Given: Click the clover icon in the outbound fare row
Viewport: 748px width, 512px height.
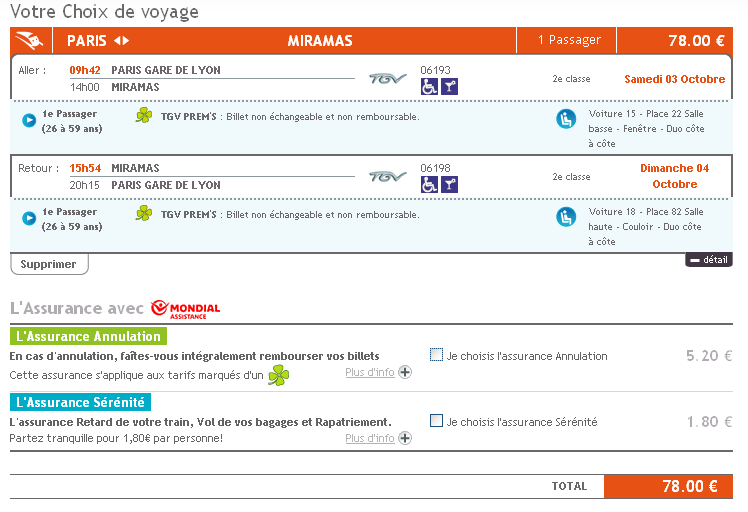Looking at the screenshot, I should click(x=144, y=116).
